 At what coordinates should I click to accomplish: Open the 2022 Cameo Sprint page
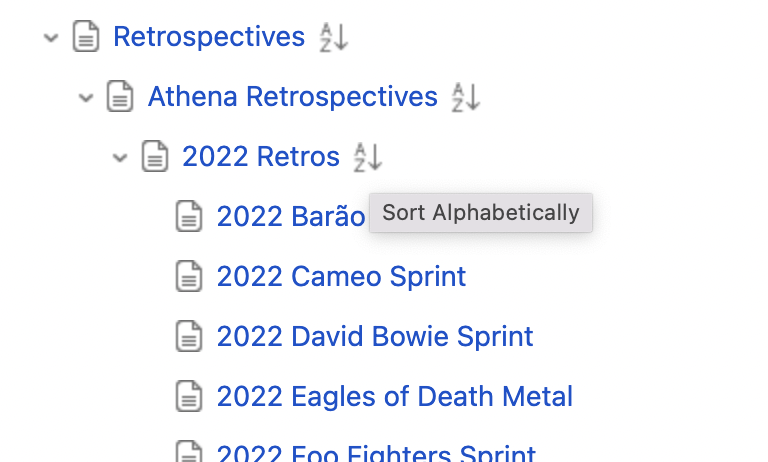click(x=341, y=277)
